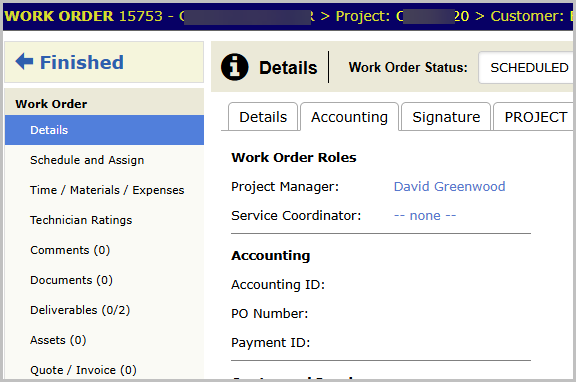Click the Work Order Roles heading
576x382 pixels.
click(x=294, y=158)
